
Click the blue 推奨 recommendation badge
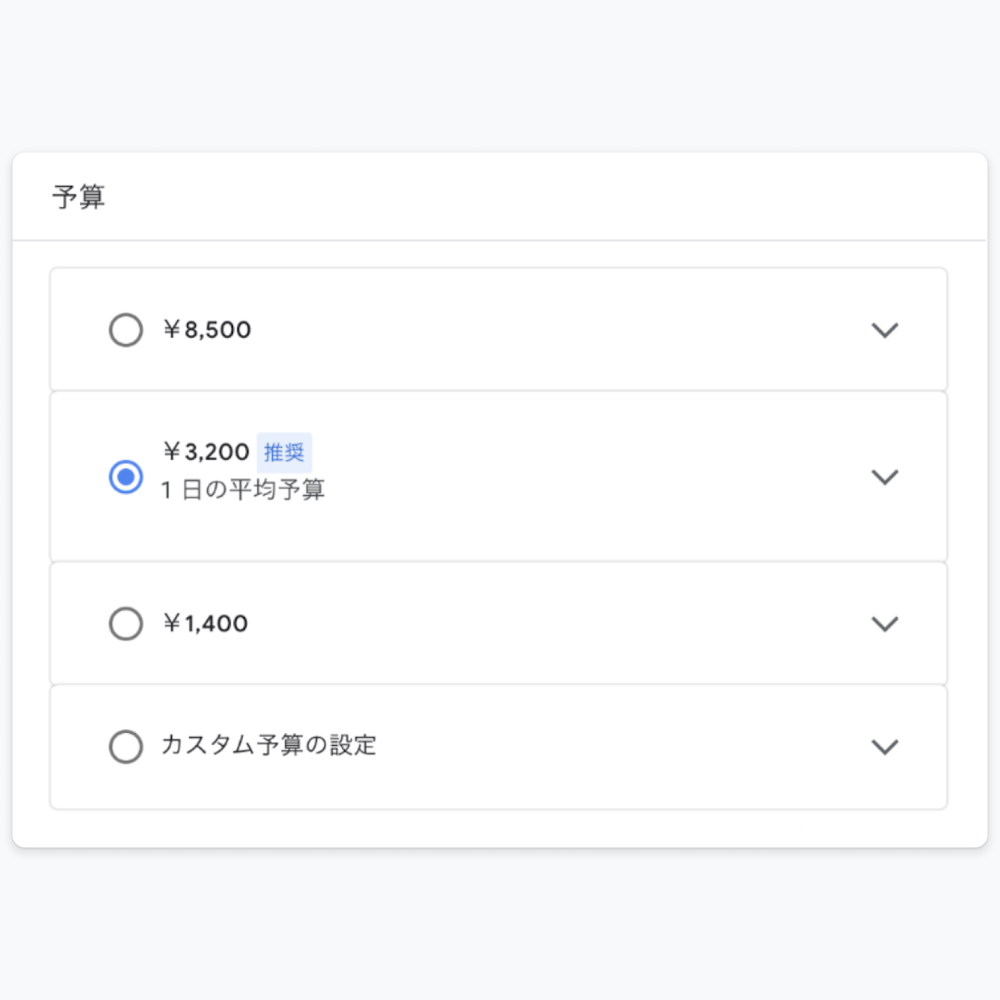click(x=286, y=452)
